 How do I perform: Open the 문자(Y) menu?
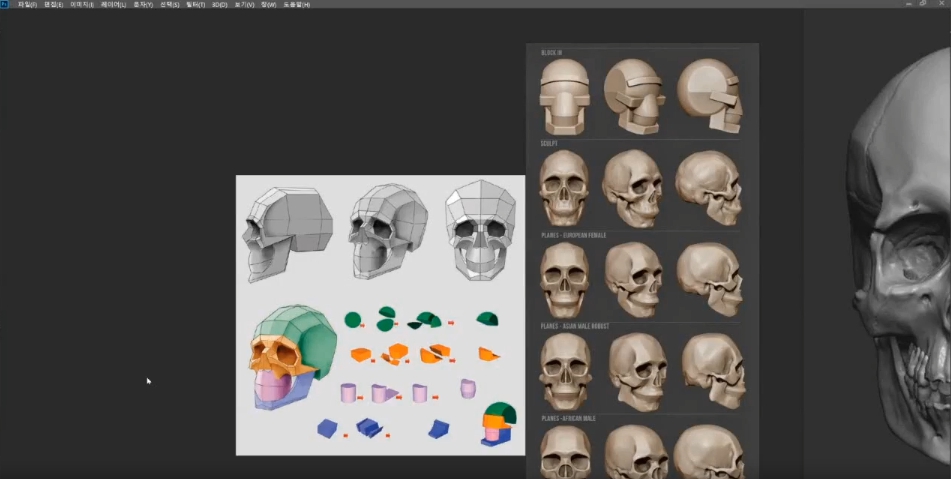coord(142,4)
